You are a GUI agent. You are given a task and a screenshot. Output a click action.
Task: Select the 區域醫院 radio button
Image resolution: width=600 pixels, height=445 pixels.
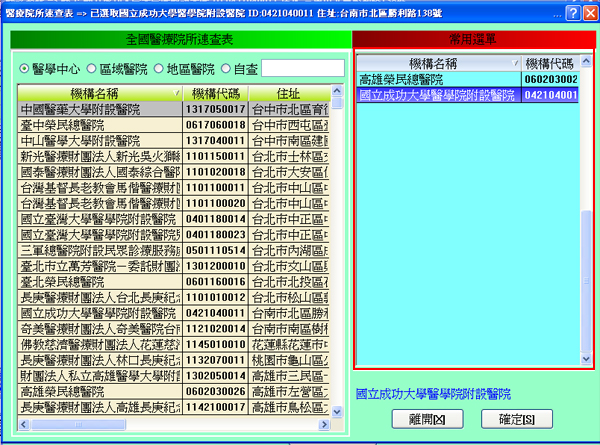tap(90, 68)
